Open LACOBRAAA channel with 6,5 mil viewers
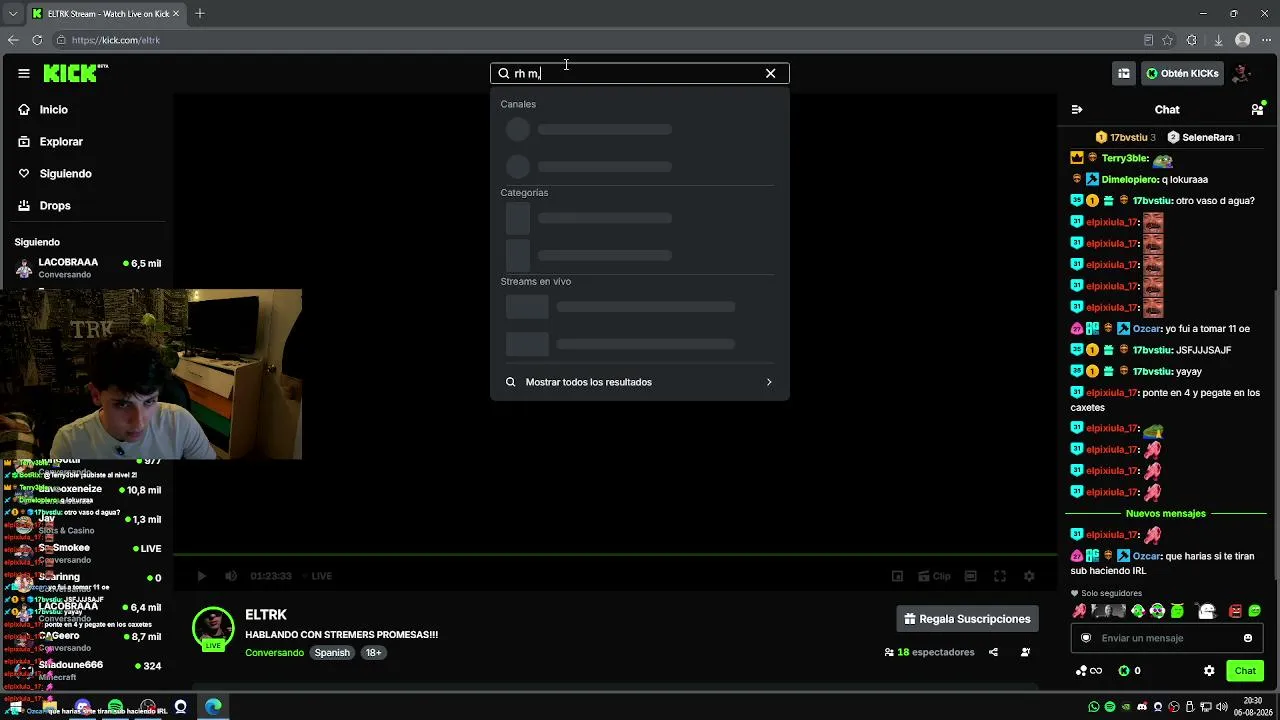Image resolution: width=1280 pixels, height=720 pixels. coord(87,268)
